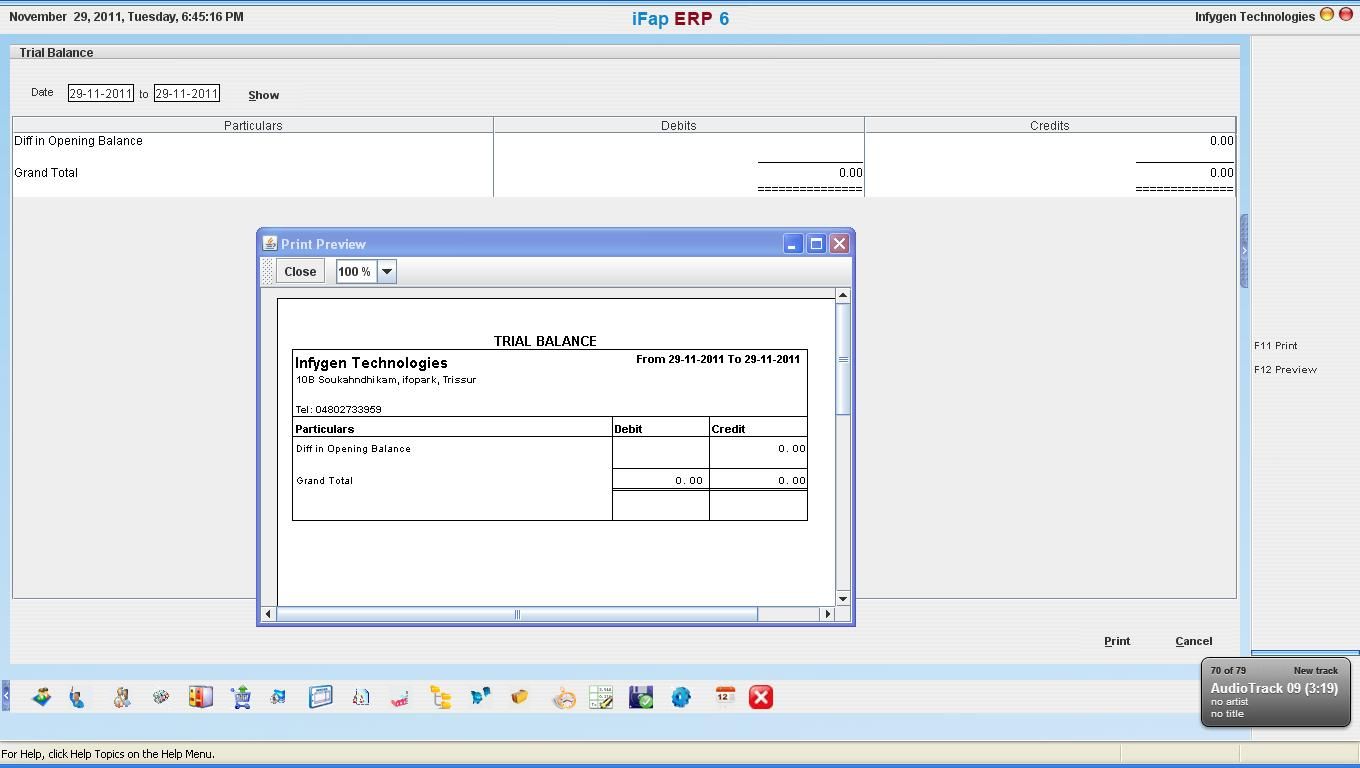Screen dimensions: 1360x768
Task: Click the Close button in Print Preview
Action: coord(300,272)
